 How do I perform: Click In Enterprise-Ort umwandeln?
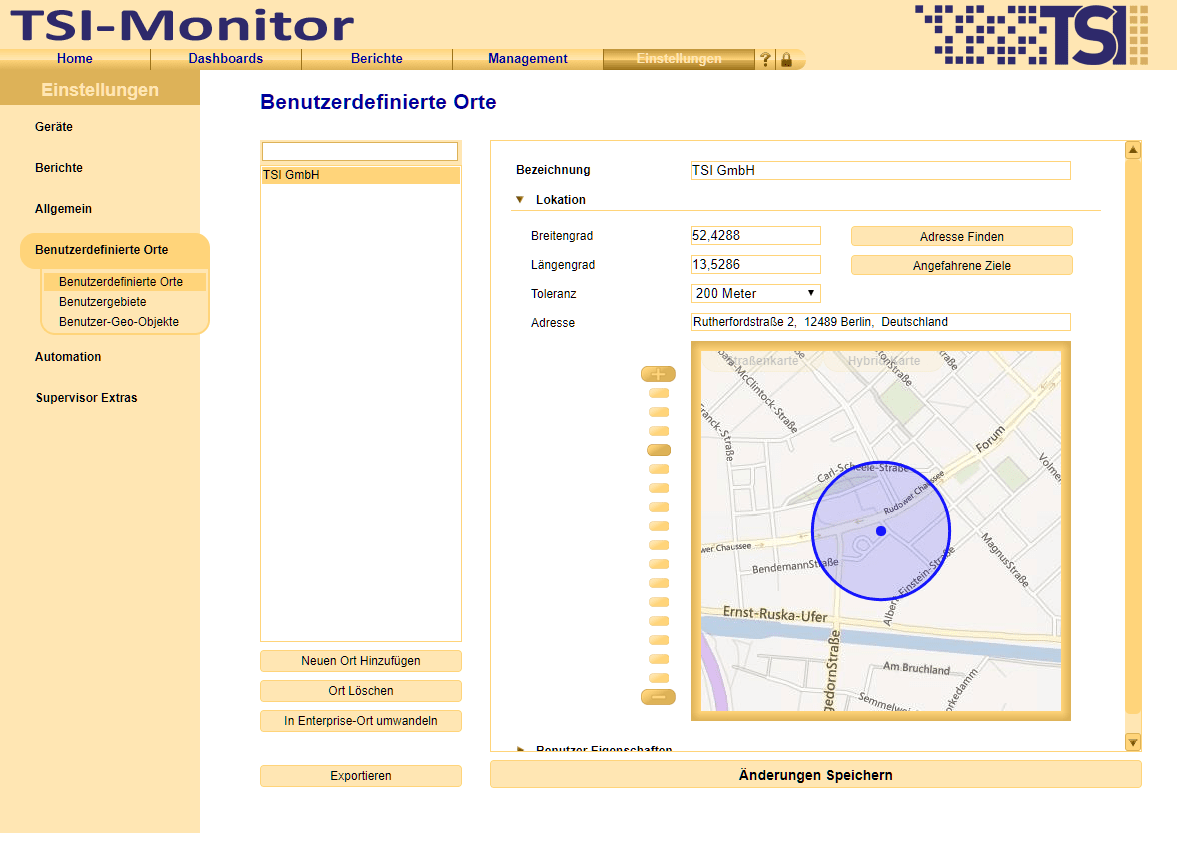click(361, 721)
